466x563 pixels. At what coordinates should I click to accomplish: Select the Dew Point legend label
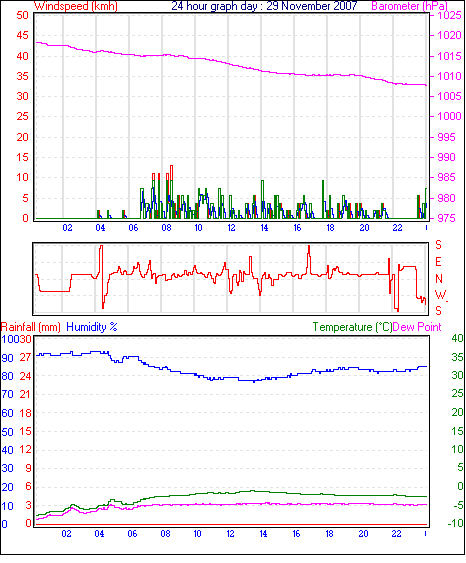[417, 327]
